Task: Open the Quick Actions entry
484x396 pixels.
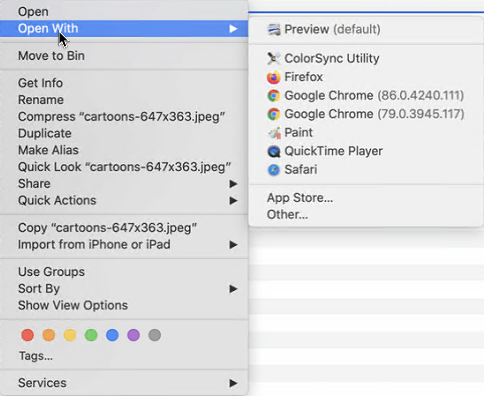Action: [x=124, y=201]
